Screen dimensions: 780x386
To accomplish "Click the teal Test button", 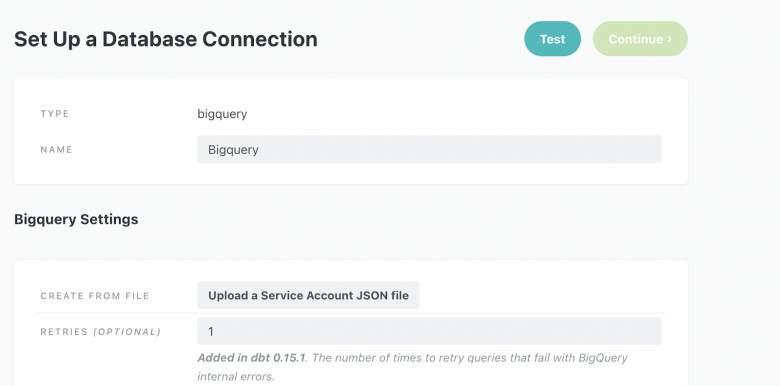I will [552, 39].
